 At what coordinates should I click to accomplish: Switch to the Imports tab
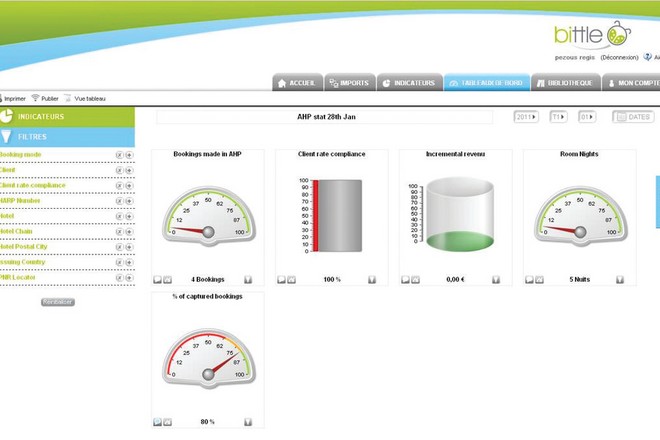(348, 83)
